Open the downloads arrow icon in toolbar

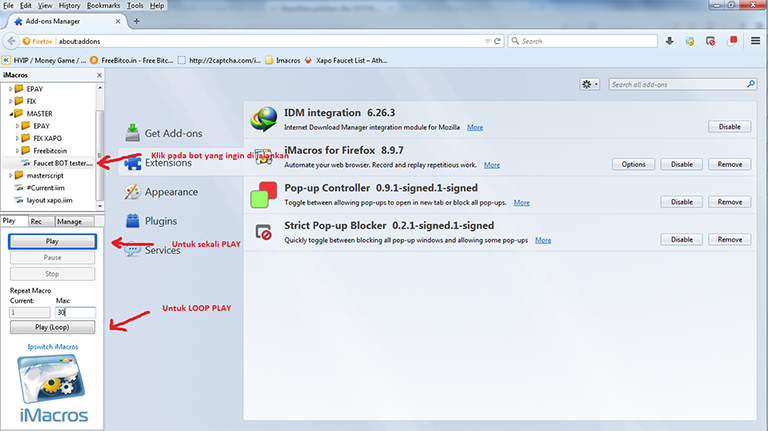(x=670, y=41)
